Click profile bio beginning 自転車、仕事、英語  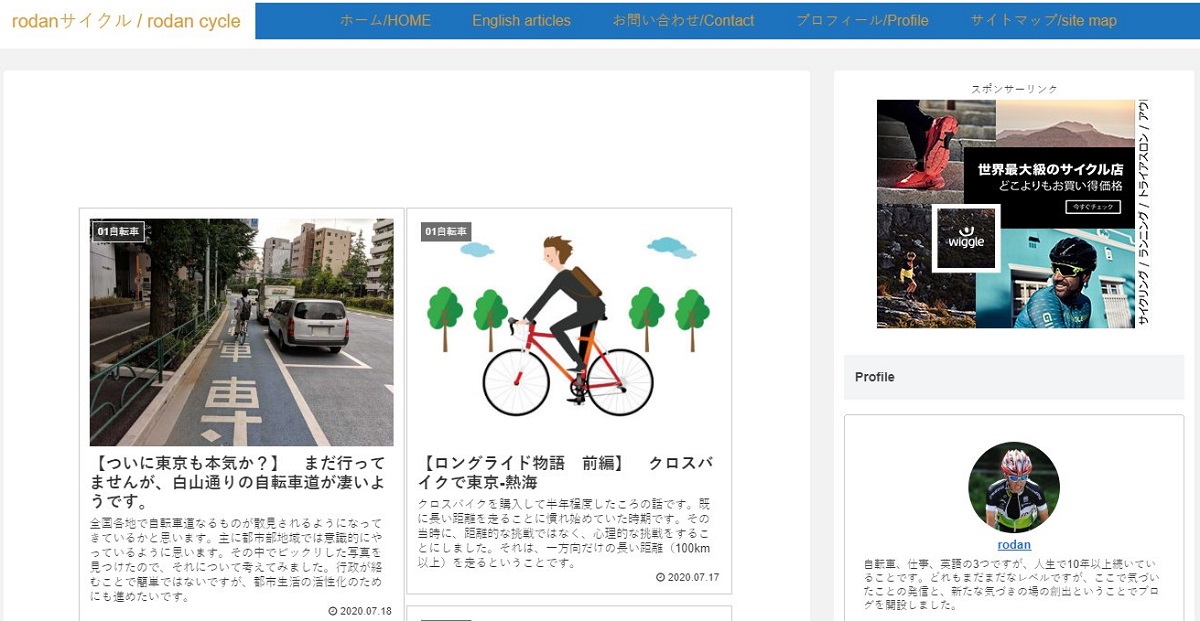[x=1014, y=585]
